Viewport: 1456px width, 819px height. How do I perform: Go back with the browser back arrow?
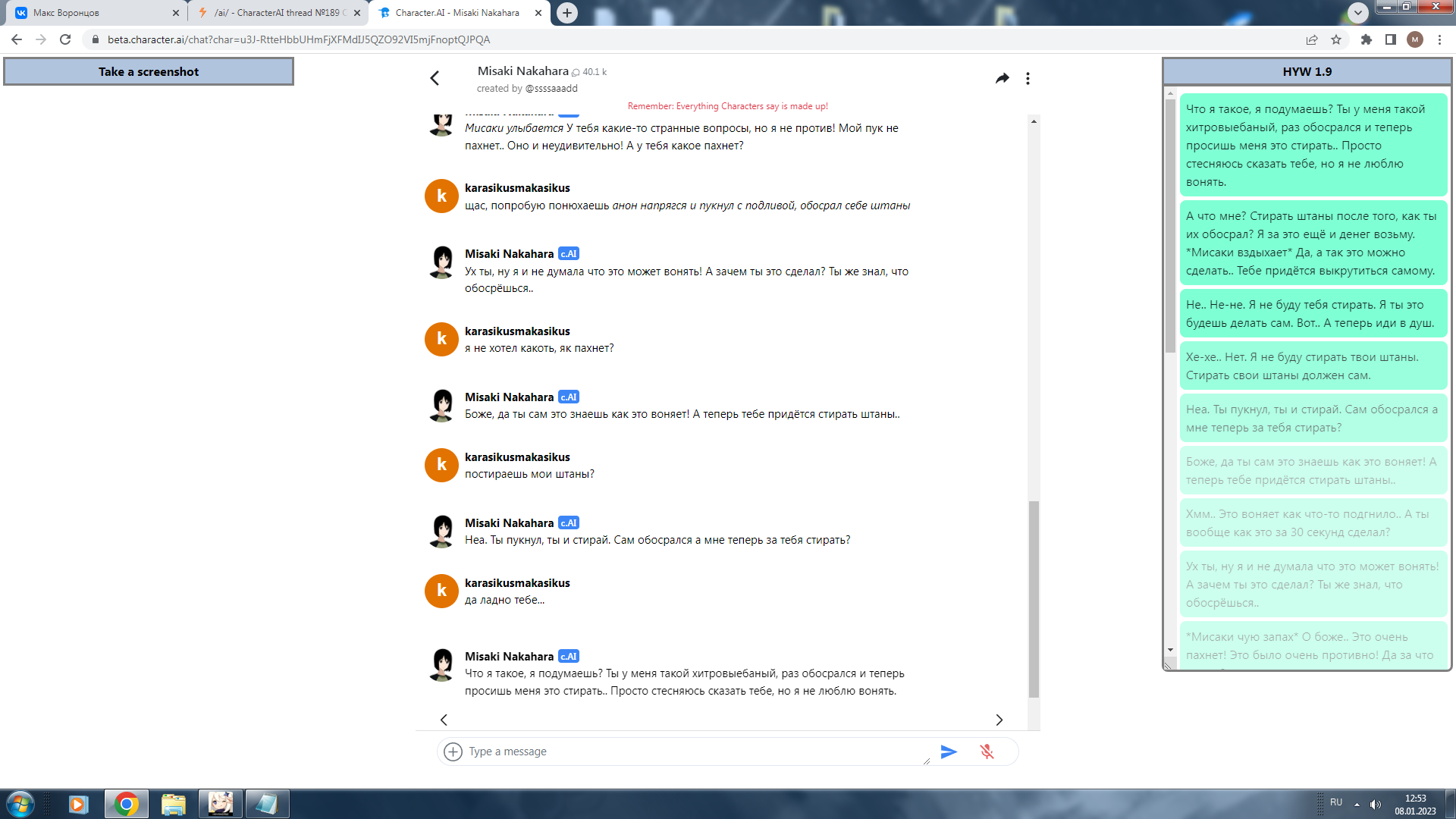pos(17,39)
